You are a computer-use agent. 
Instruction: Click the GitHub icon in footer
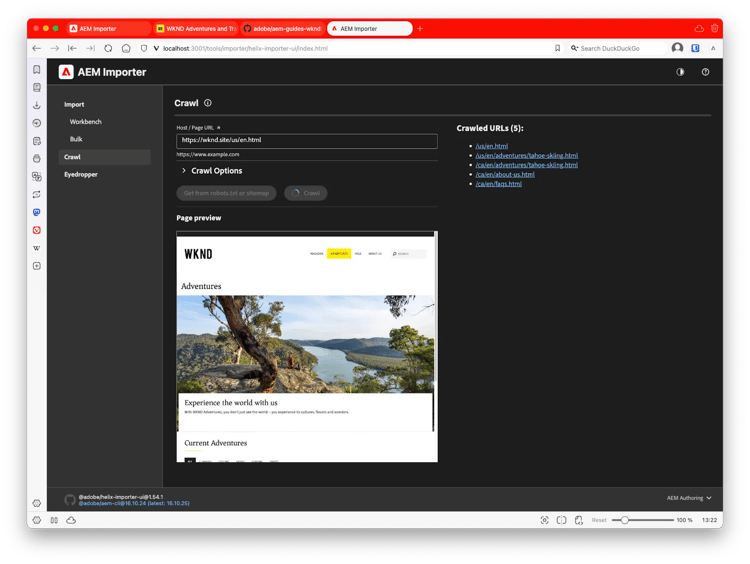pos(70,500)
